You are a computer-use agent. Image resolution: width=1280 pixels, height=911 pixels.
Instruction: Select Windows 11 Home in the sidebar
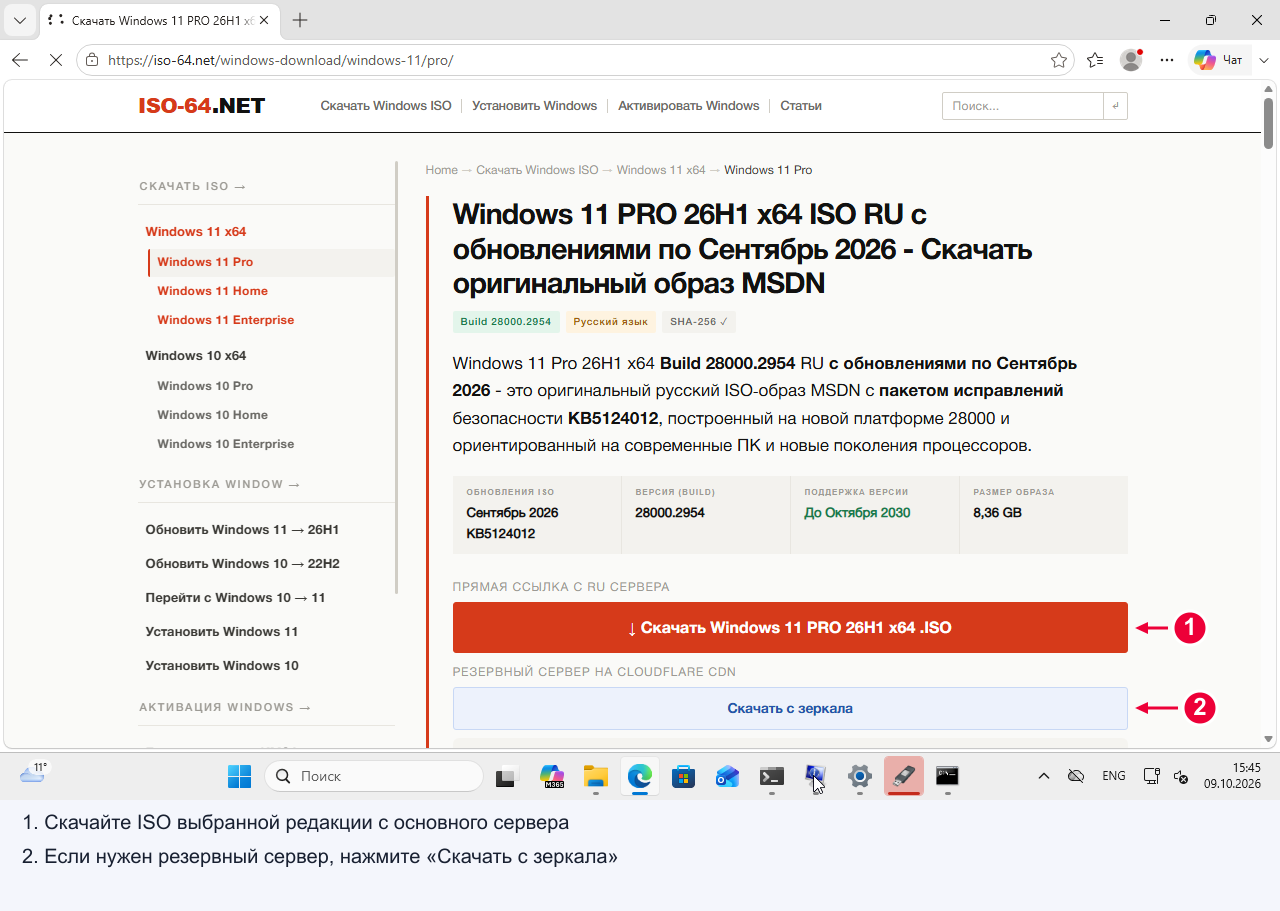click(212, 291)
